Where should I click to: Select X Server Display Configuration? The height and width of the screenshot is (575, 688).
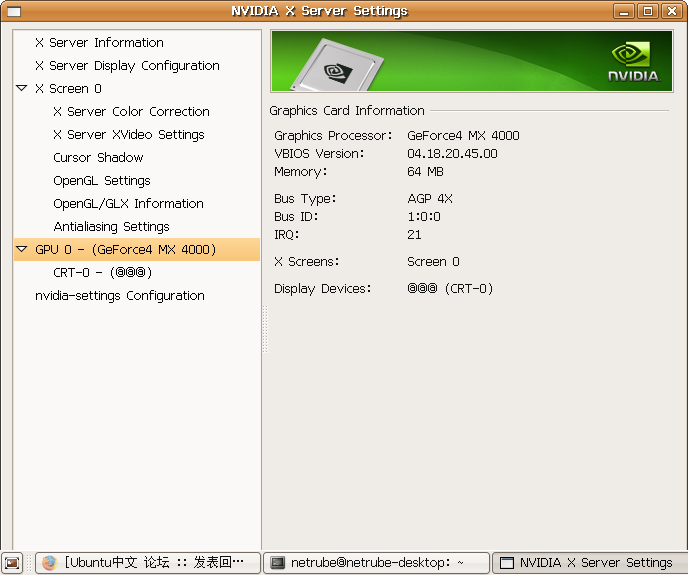click(127, 66)
